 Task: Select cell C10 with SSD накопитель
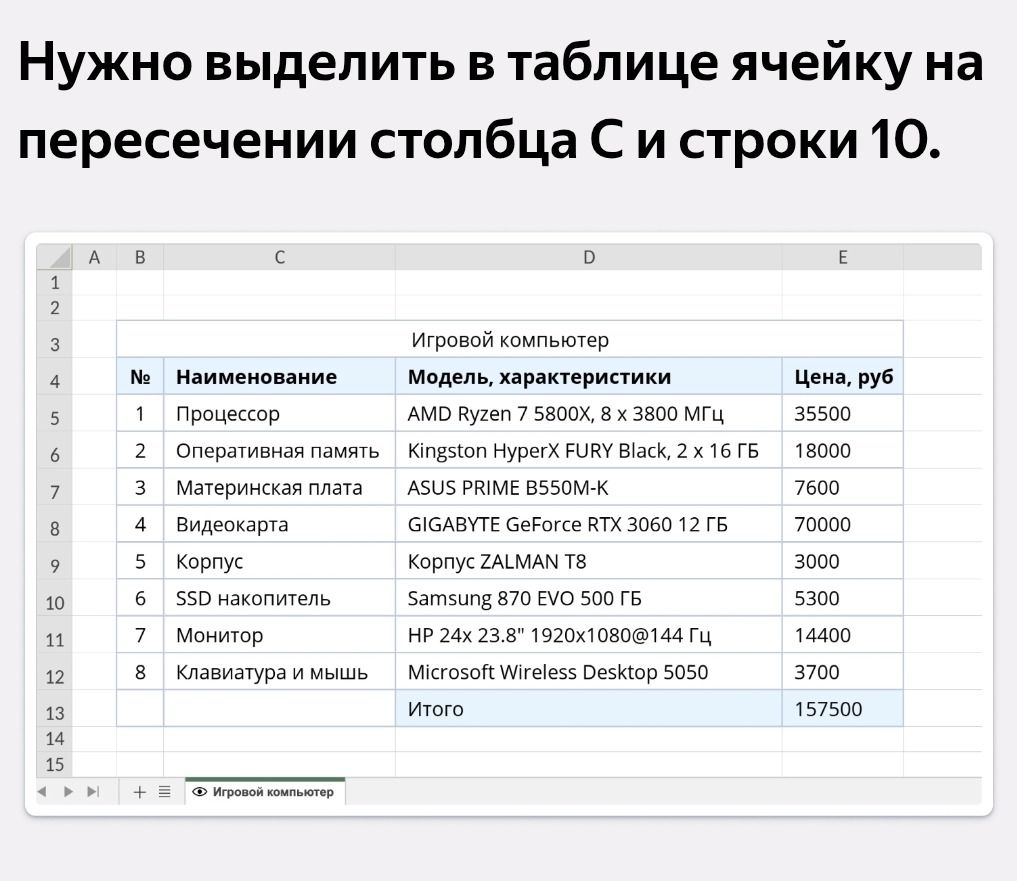pos(280,598)
